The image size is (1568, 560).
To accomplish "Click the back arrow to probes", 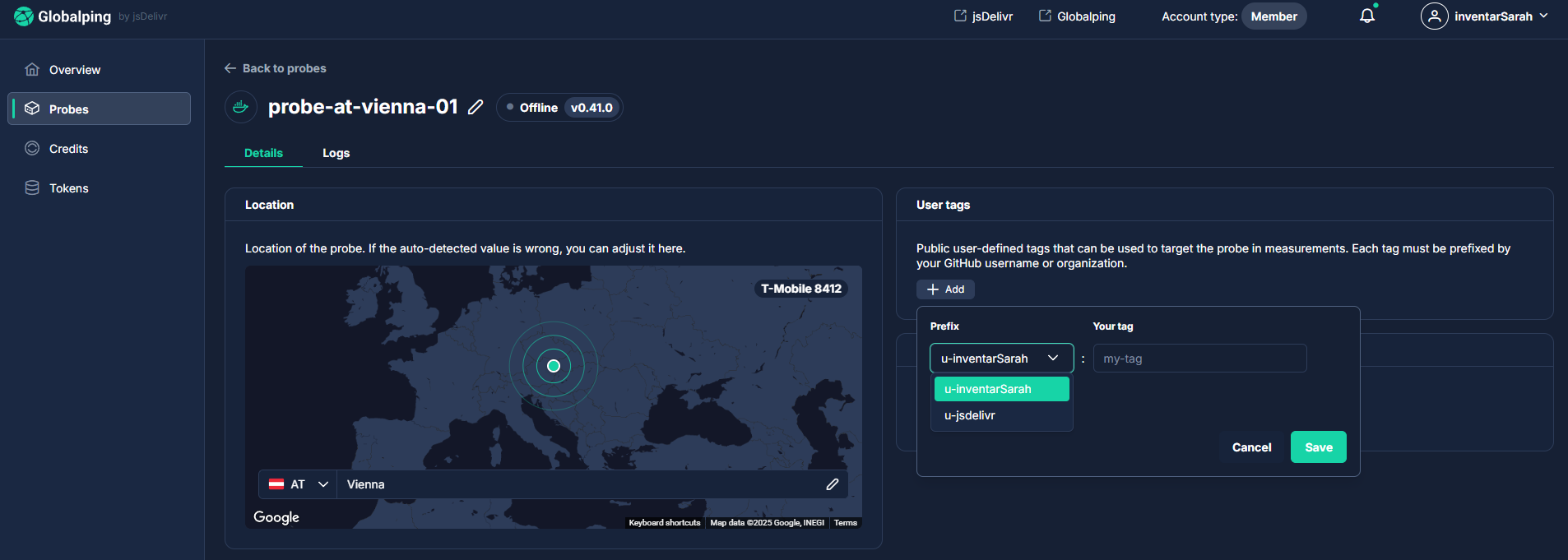I will tap(230, 68).
